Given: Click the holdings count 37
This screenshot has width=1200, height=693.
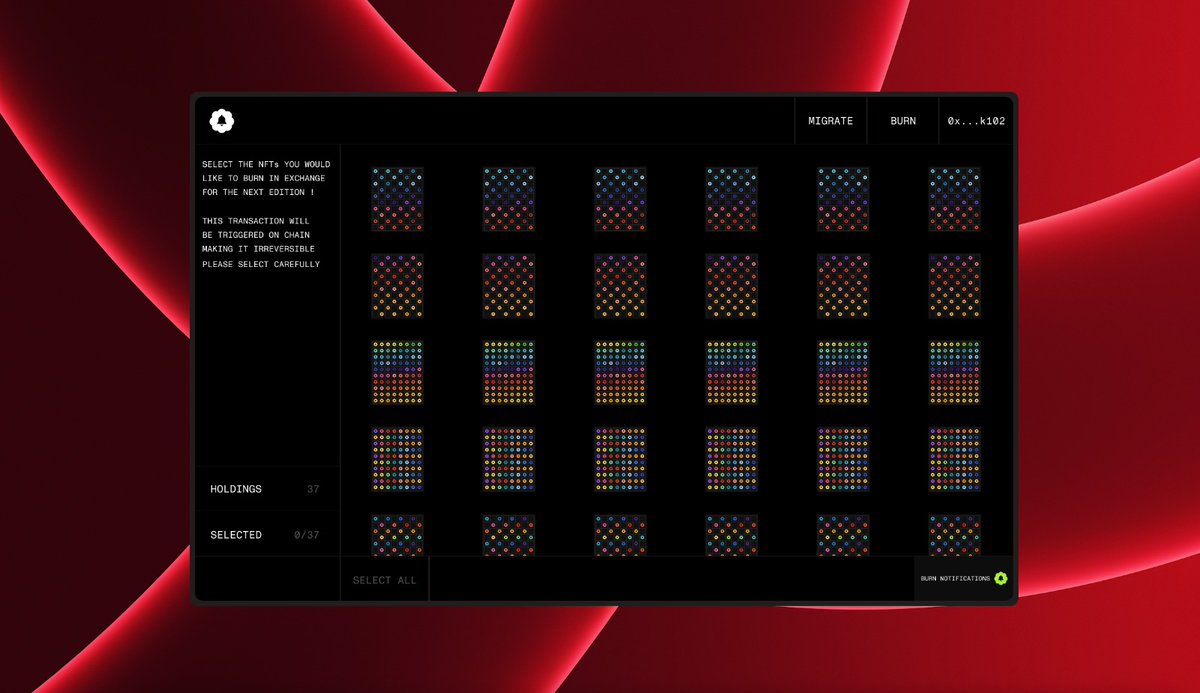Looking at the screenshot, I should [x=313, y=489].
